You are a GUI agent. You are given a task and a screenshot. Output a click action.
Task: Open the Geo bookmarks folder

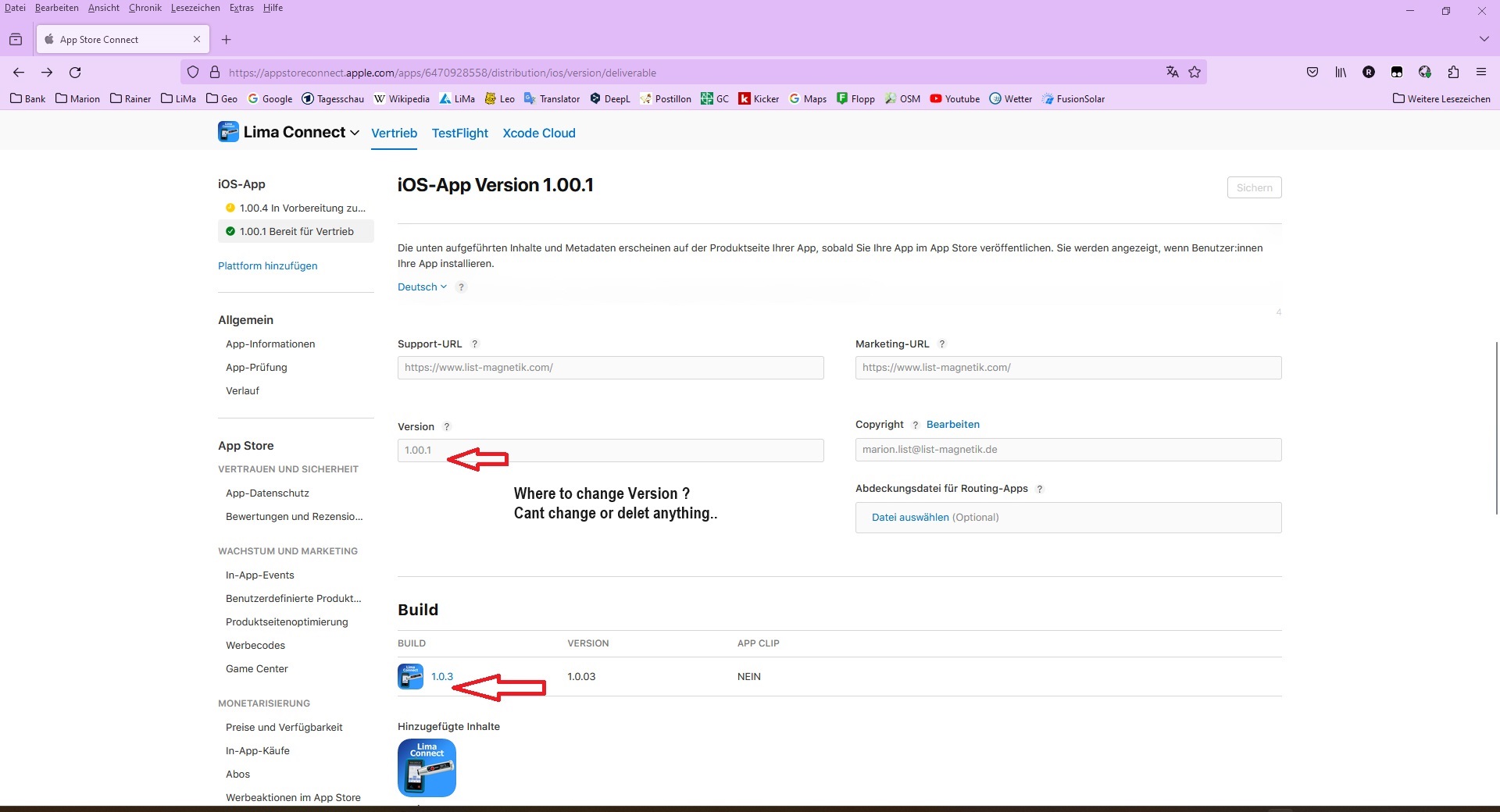(x=222, y=99)
